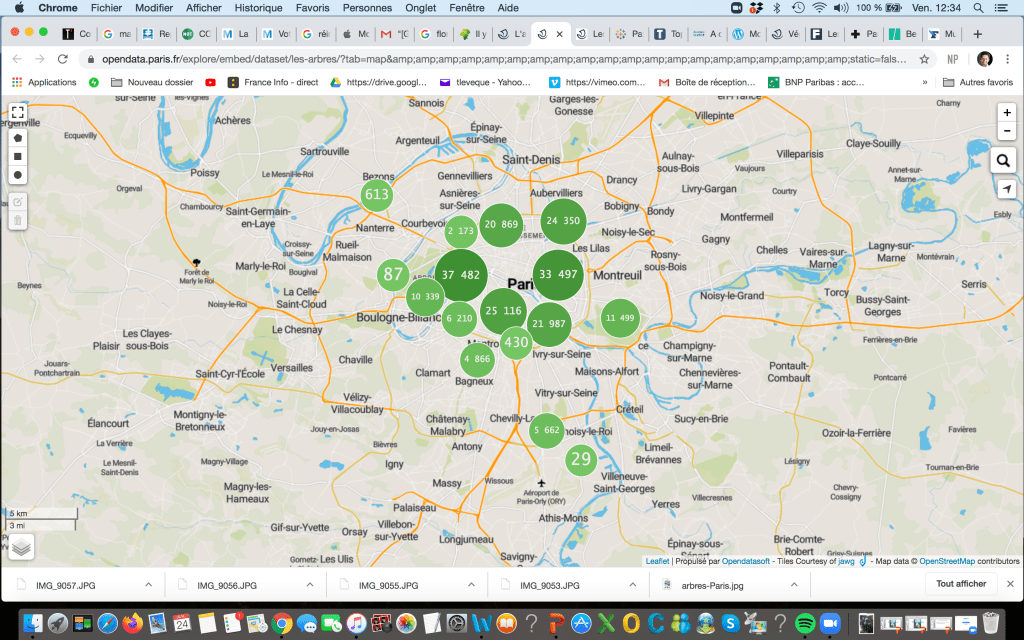The image size is (1024, 640).
Task: Bookmark this page with the star
Action: [x=925, y=59]
